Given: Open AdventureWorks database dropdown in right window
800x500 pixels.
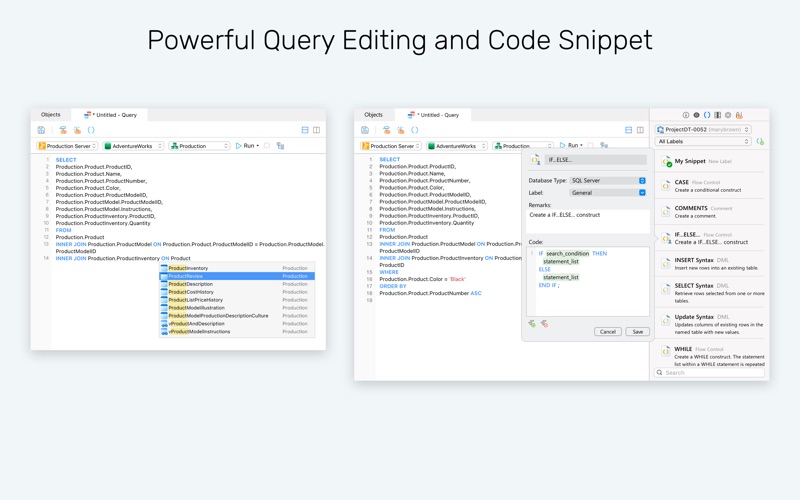Looking at the screenshot, I should coord(457,146).
